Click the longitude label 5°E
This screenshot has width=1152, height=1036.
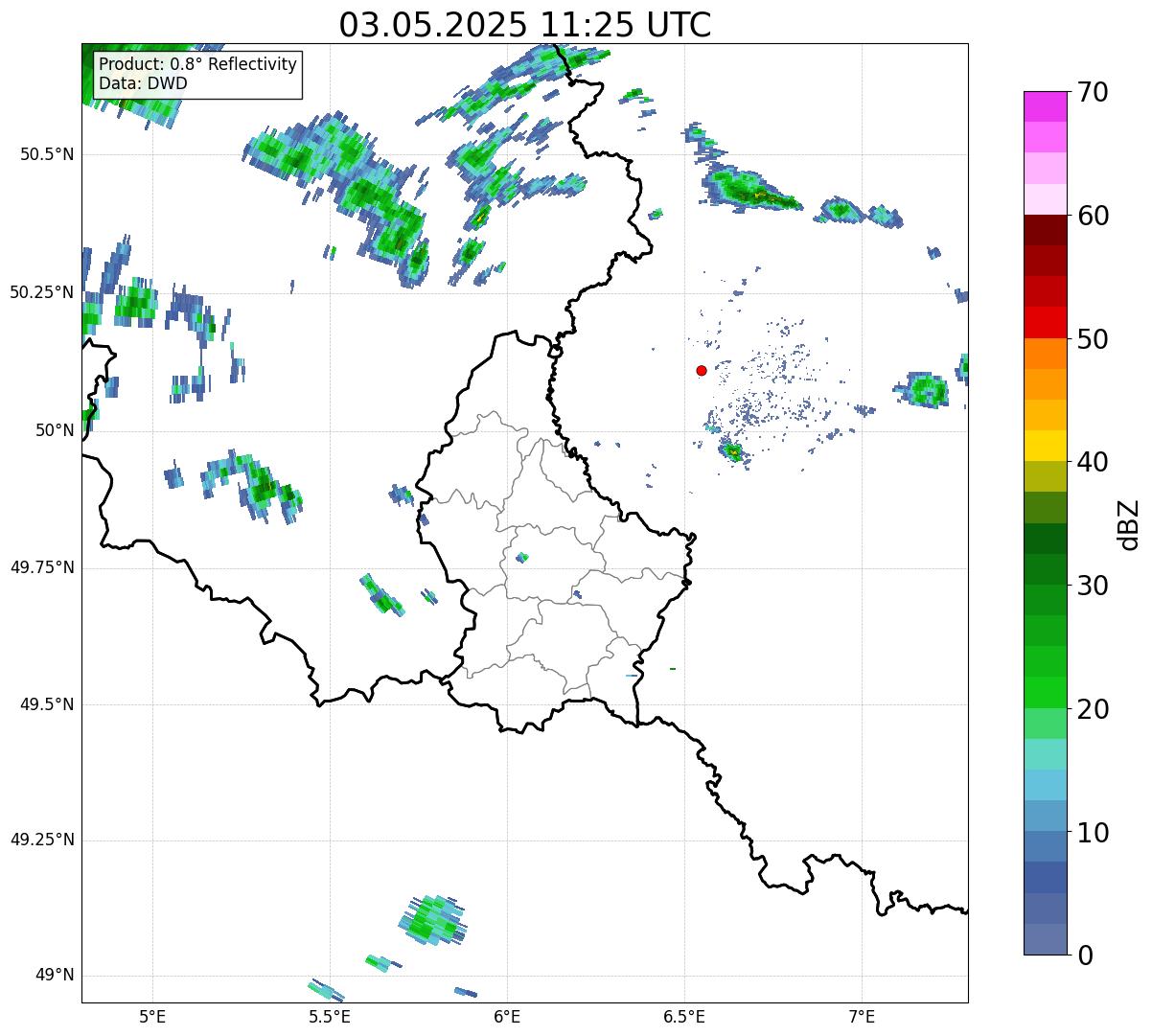[152, 1016]
